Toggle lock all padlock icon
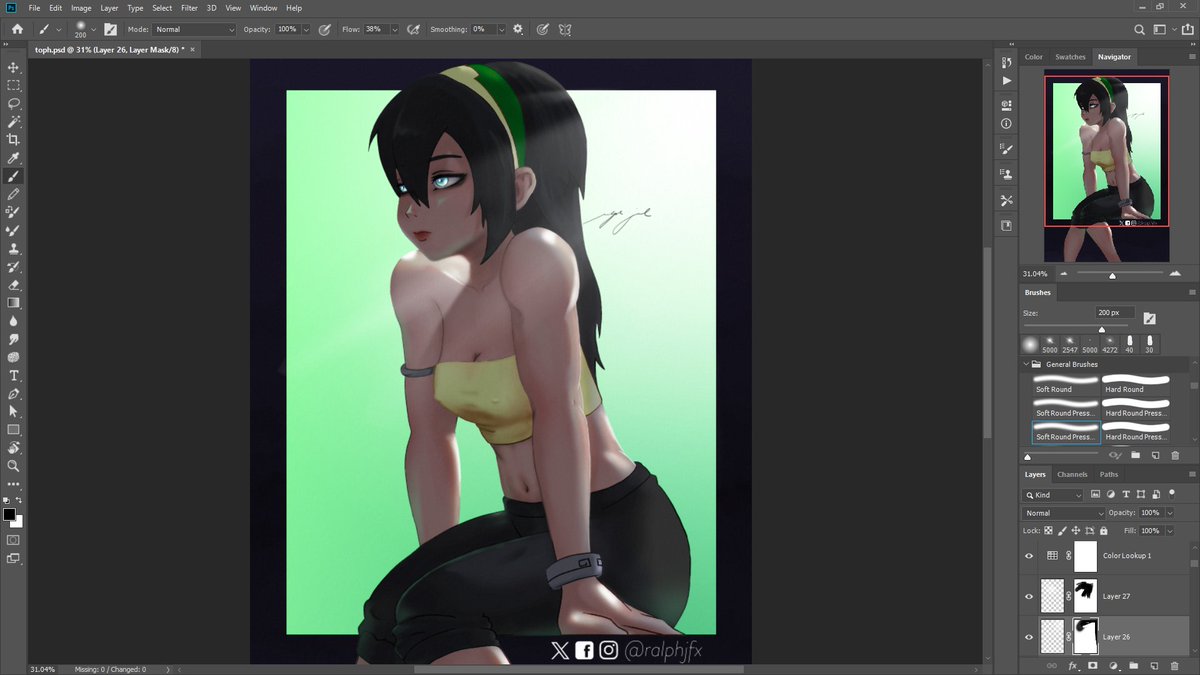This screenshot has width=1200, height=675. click(1103, 530)
